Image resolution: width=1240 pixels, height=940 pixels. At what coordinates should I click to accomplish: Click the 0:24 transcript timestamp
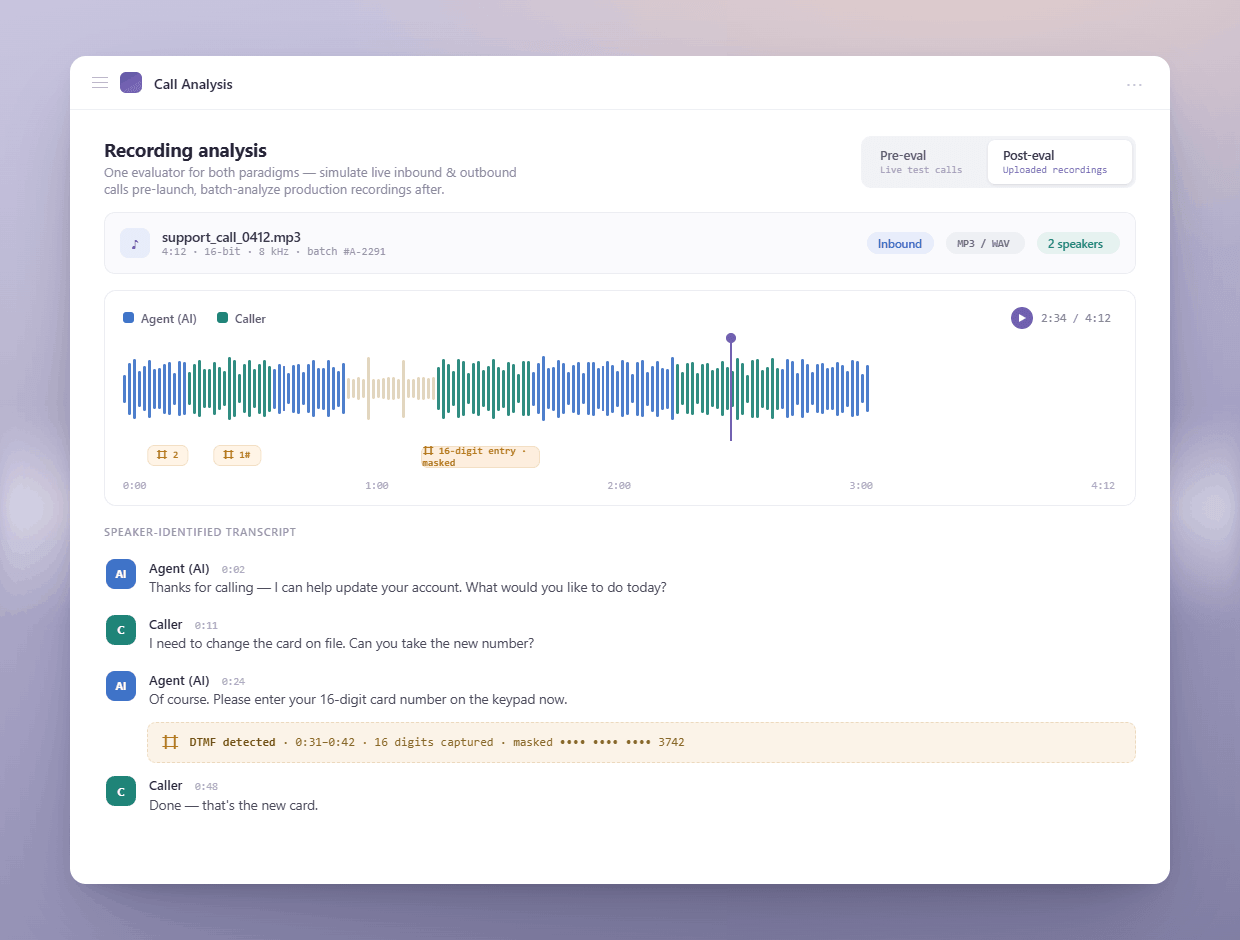coord(233,682)
